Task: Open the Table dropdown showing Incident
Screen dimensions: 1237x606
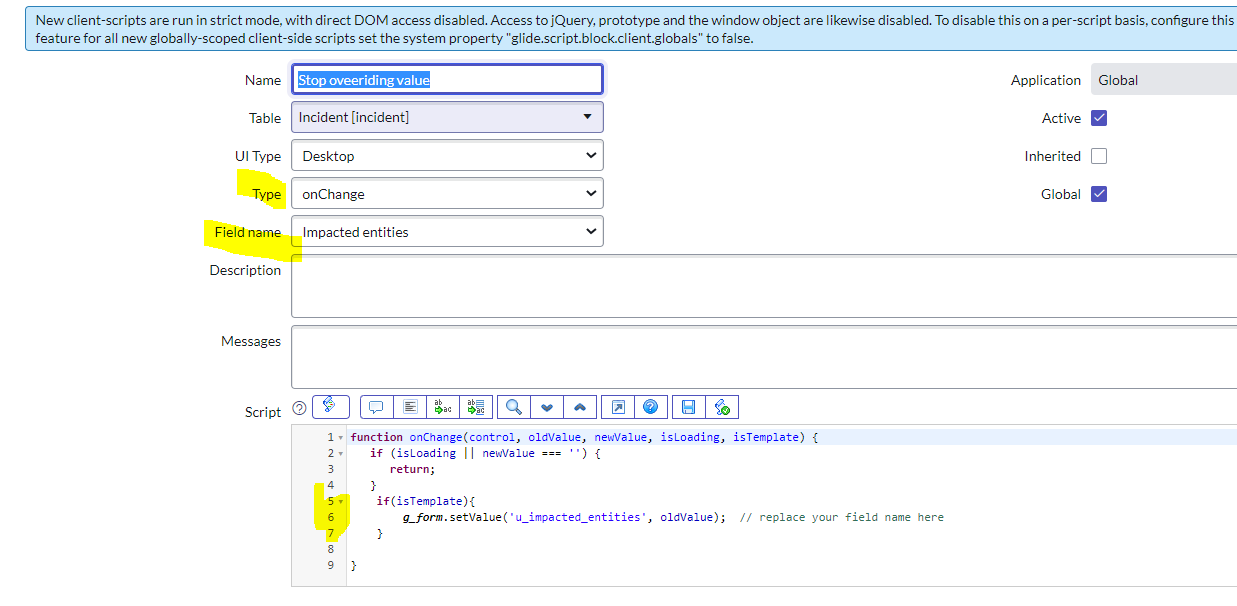Action: click(x=447, y=117)
